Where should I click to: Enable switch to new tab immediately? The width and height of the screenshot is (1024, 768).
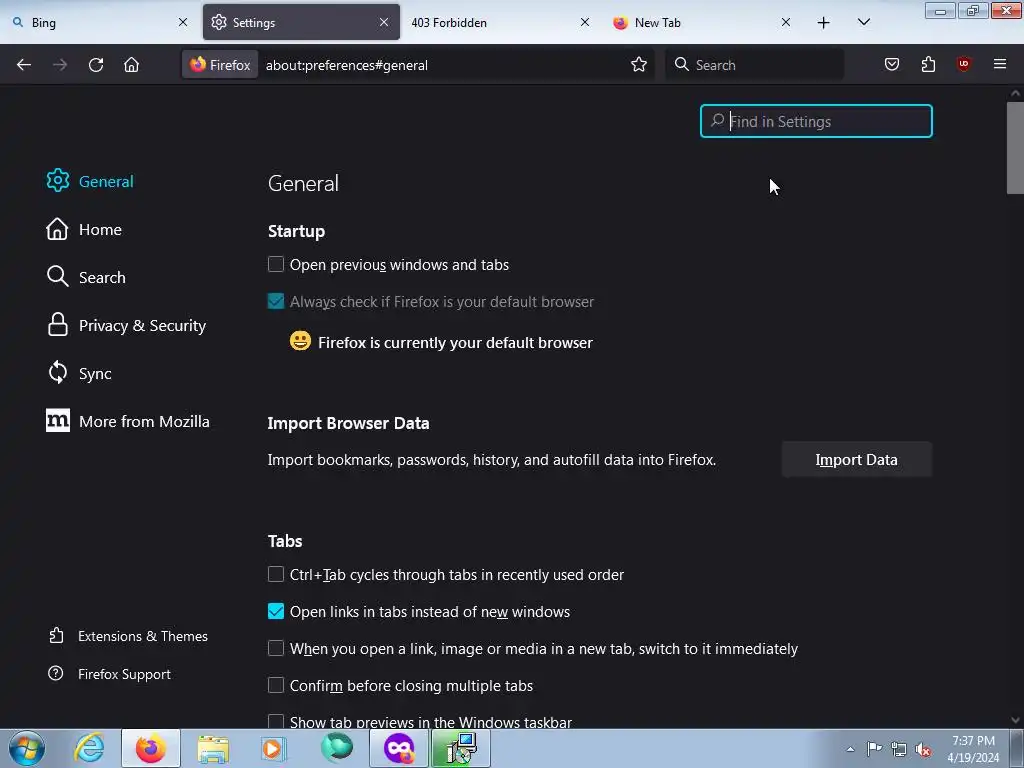(276, 648)
